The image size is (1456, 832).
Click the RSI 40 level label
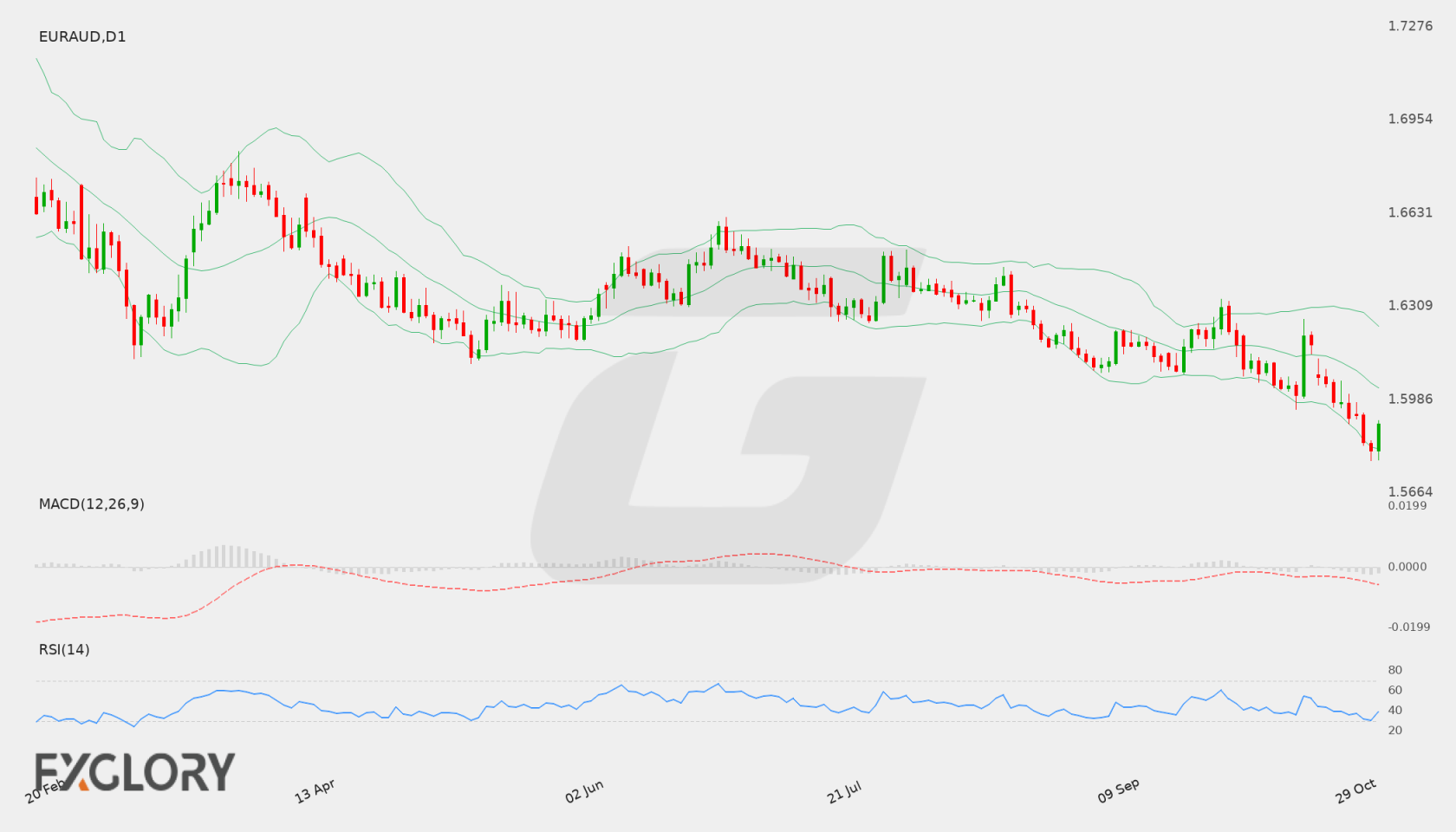click(1394, 710)
